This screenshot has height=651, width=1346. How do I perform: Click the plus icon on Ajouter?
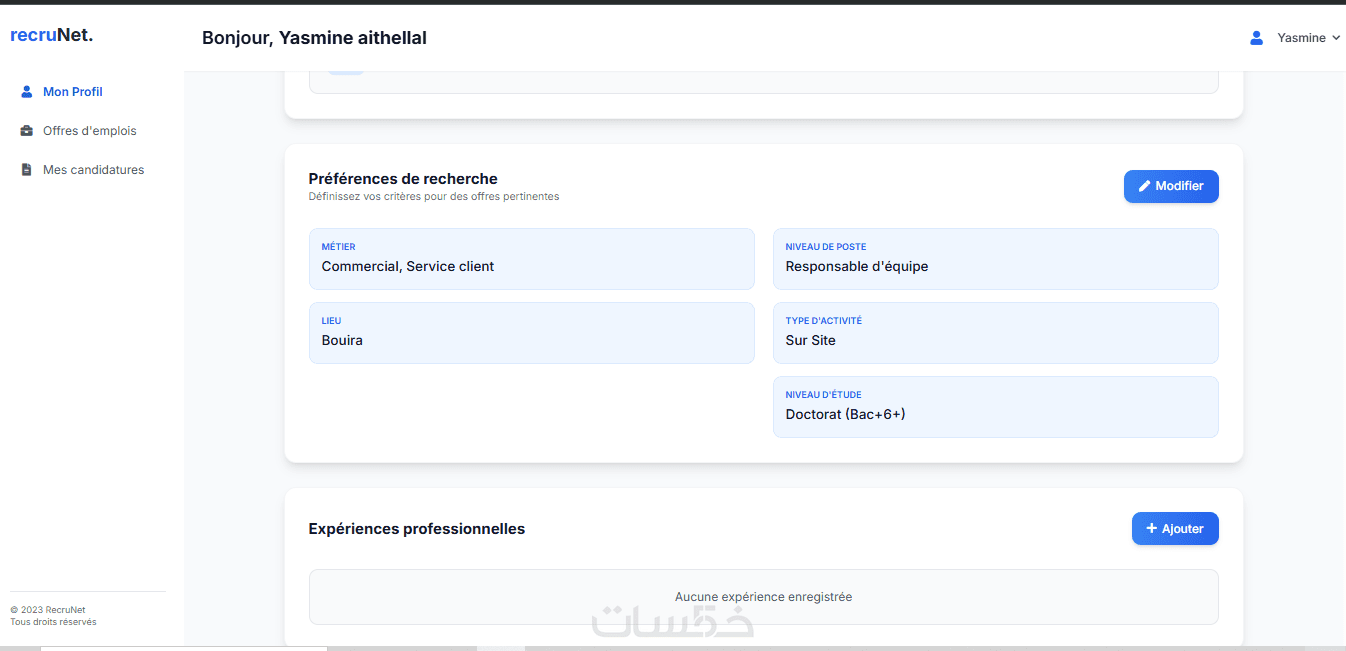click(x=1152, y=529)
